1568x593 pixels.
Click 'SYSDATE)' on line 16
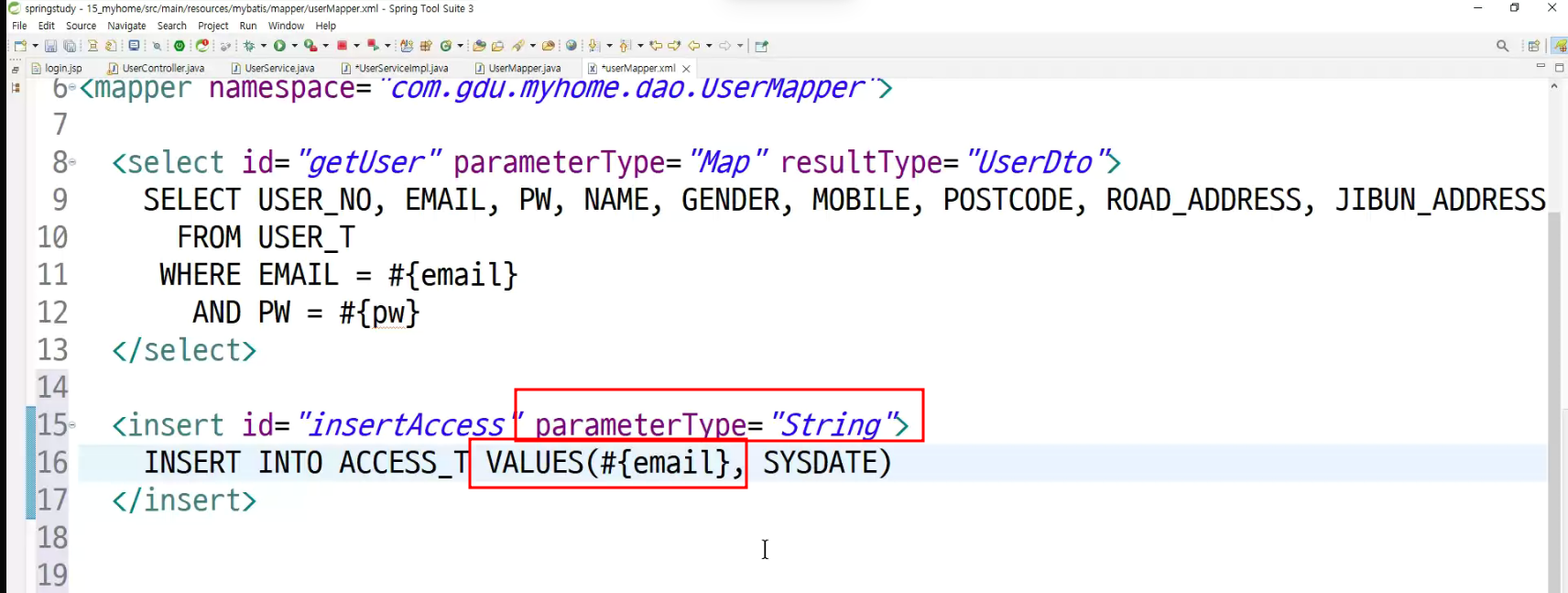827,463
